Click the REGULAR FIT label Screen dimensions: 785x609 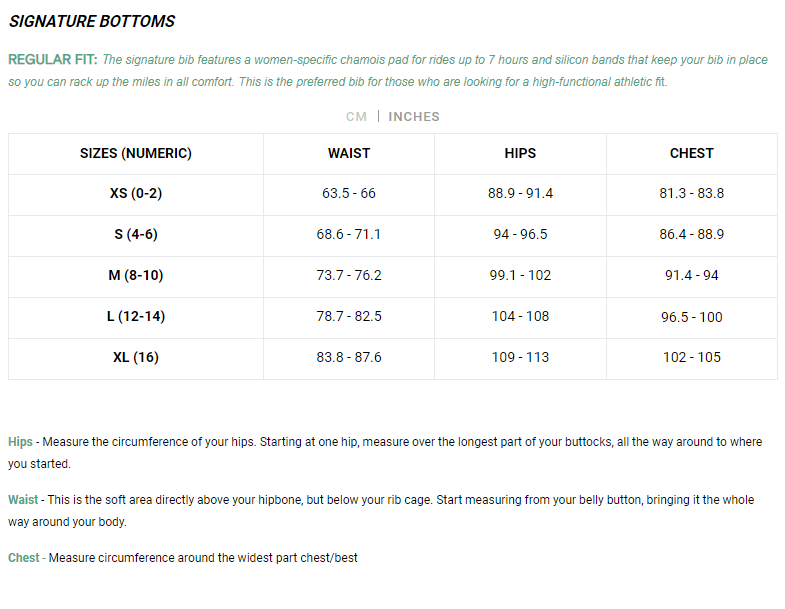point(52,60)
